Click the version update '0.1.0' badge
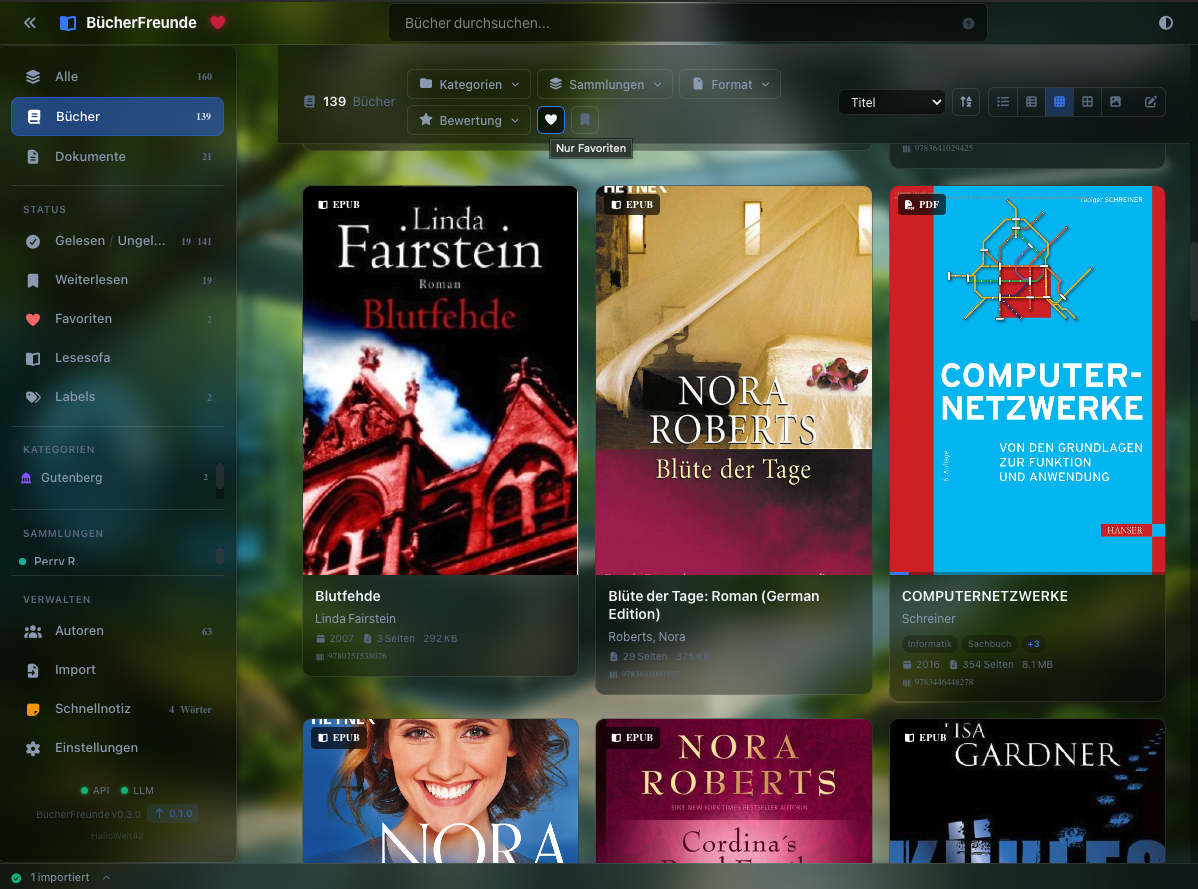 (x=173, y=813)
